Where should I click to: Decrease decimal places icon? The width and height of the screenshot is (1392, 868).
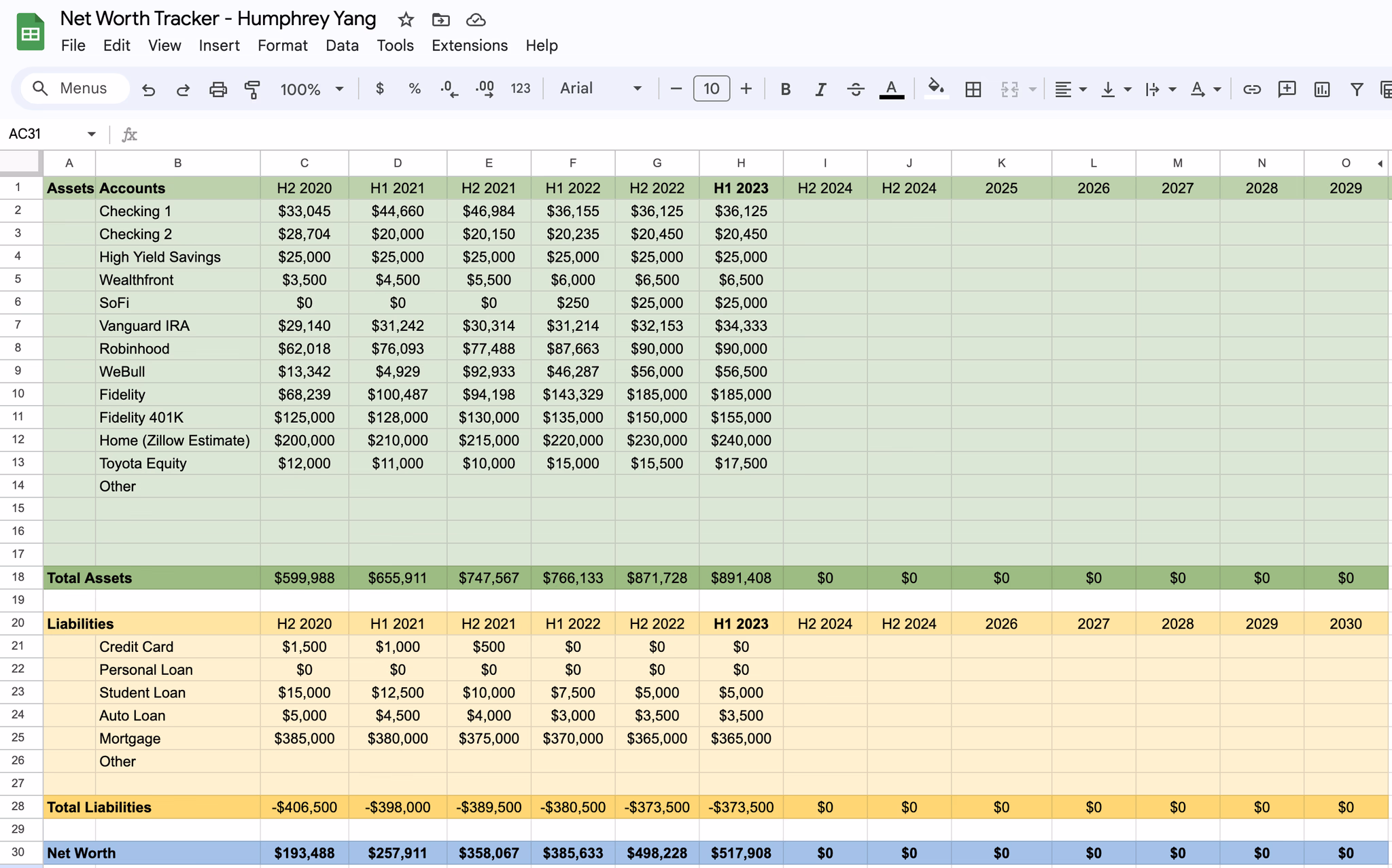[x=449, y=88]
